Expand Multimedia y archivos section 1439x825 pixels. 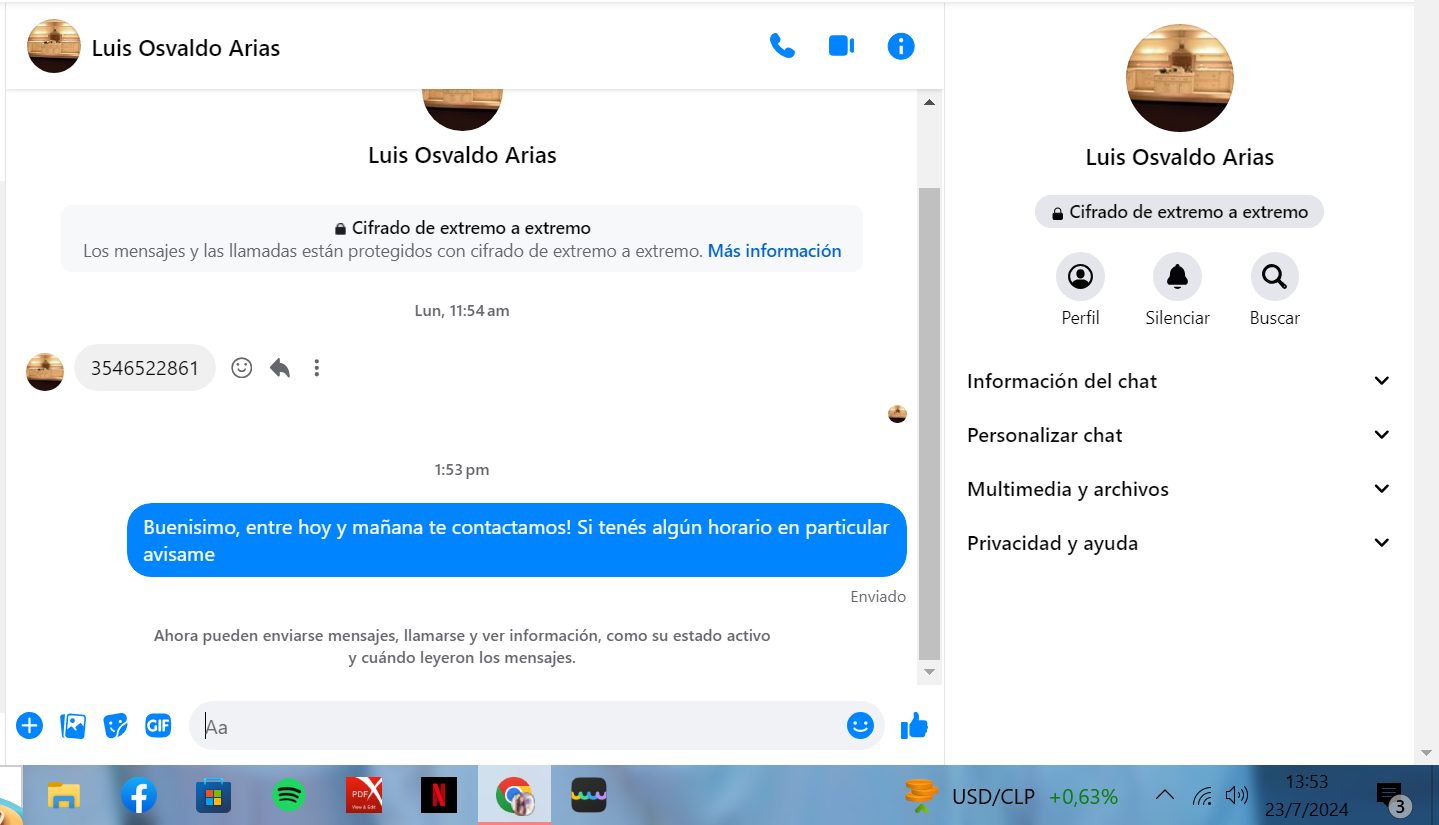[x=1178, y=489]
